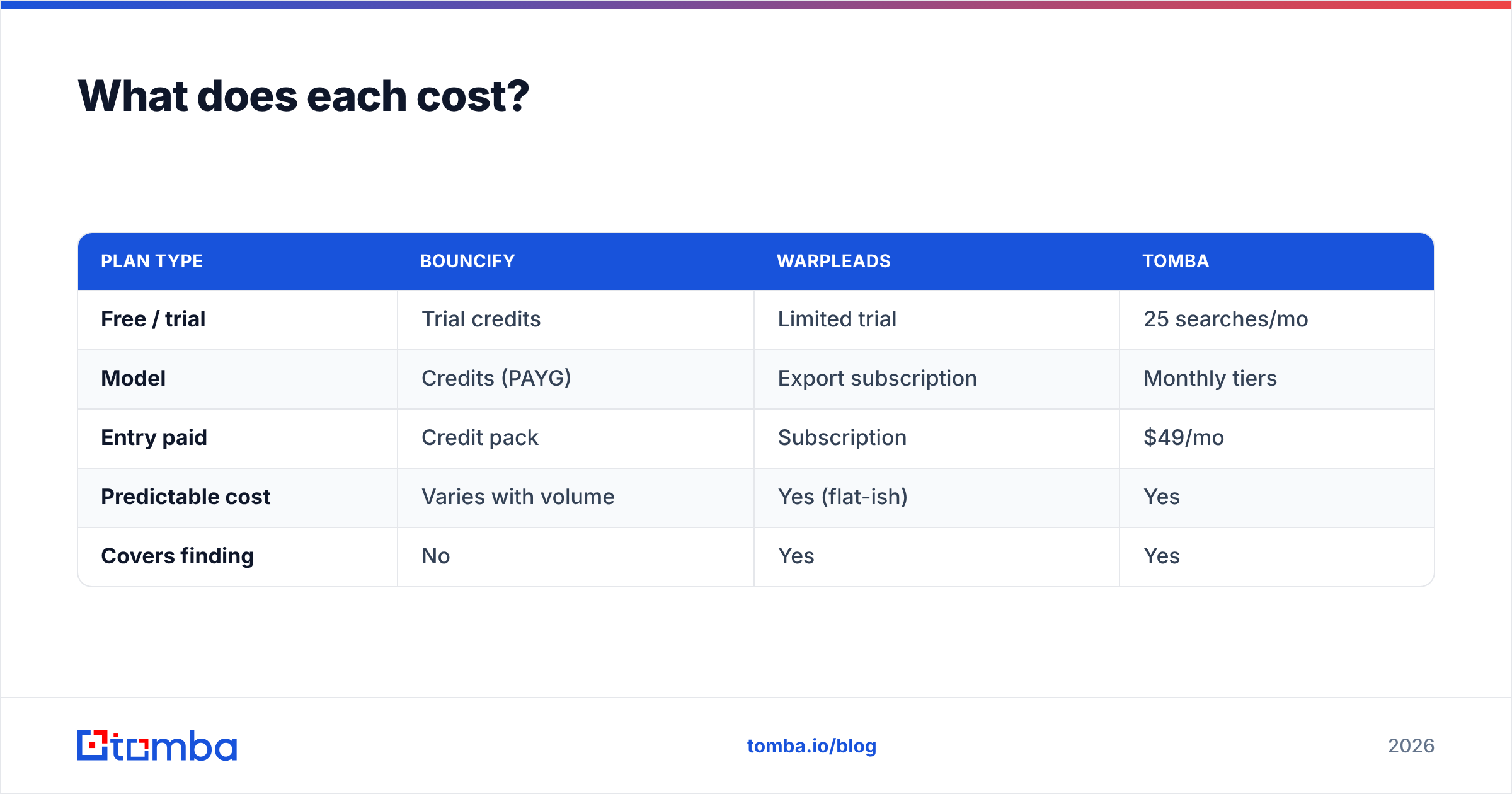Click the Tomba logo in the footer
Image resolution: width=1512 pixels, height=794 pixels.
(x=157, y=745)
